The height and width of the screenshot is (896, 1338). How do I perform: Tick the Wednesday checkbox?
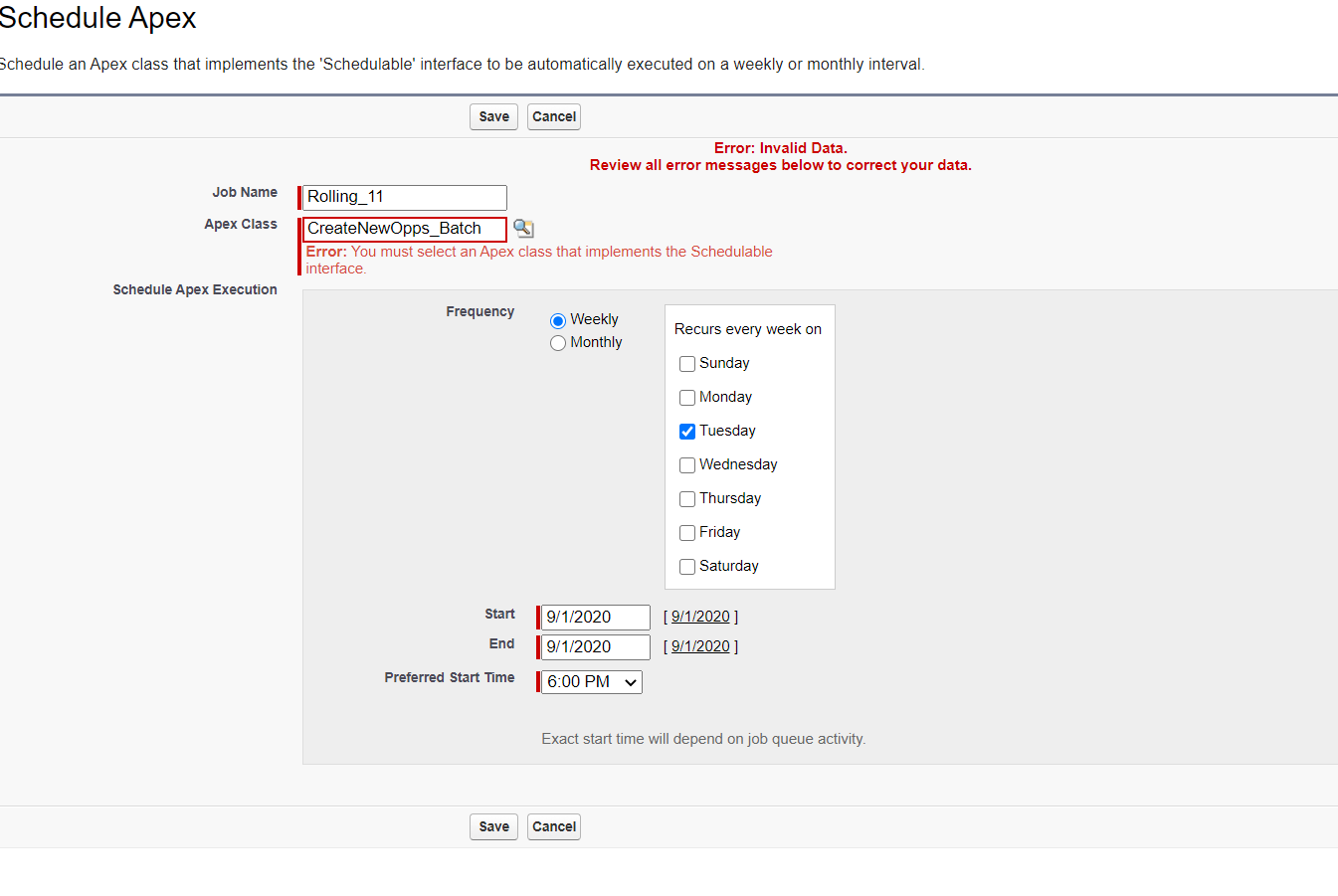[687, 465]
